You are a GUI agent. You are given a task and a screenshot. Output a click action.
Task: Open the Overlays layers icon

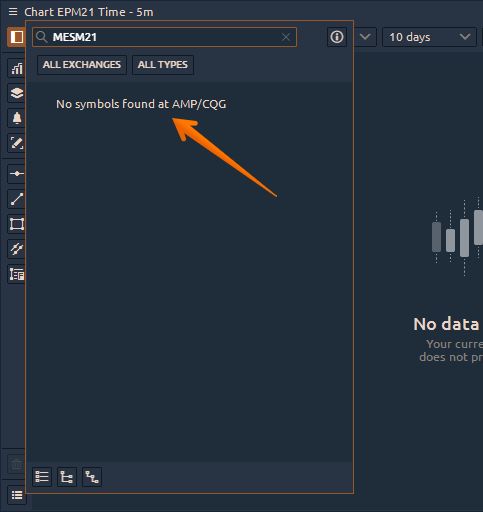(x=17, y=93)
